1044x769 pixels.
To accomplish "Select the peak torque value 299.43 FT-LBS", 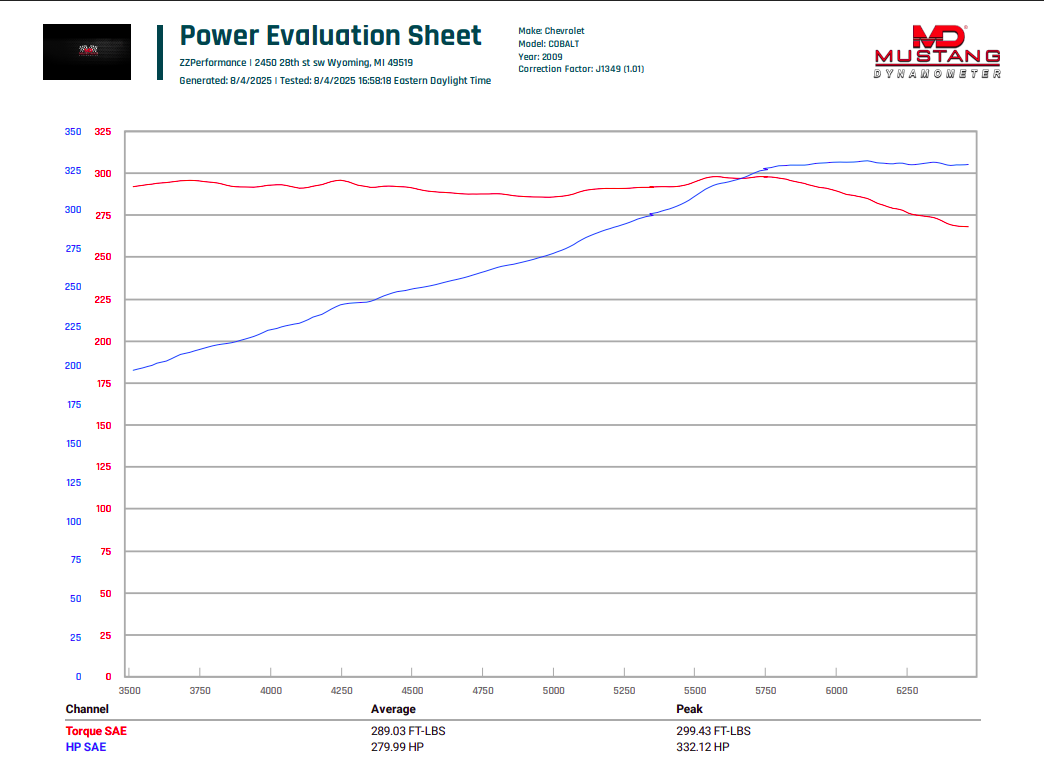I will (x=713, y=730).
